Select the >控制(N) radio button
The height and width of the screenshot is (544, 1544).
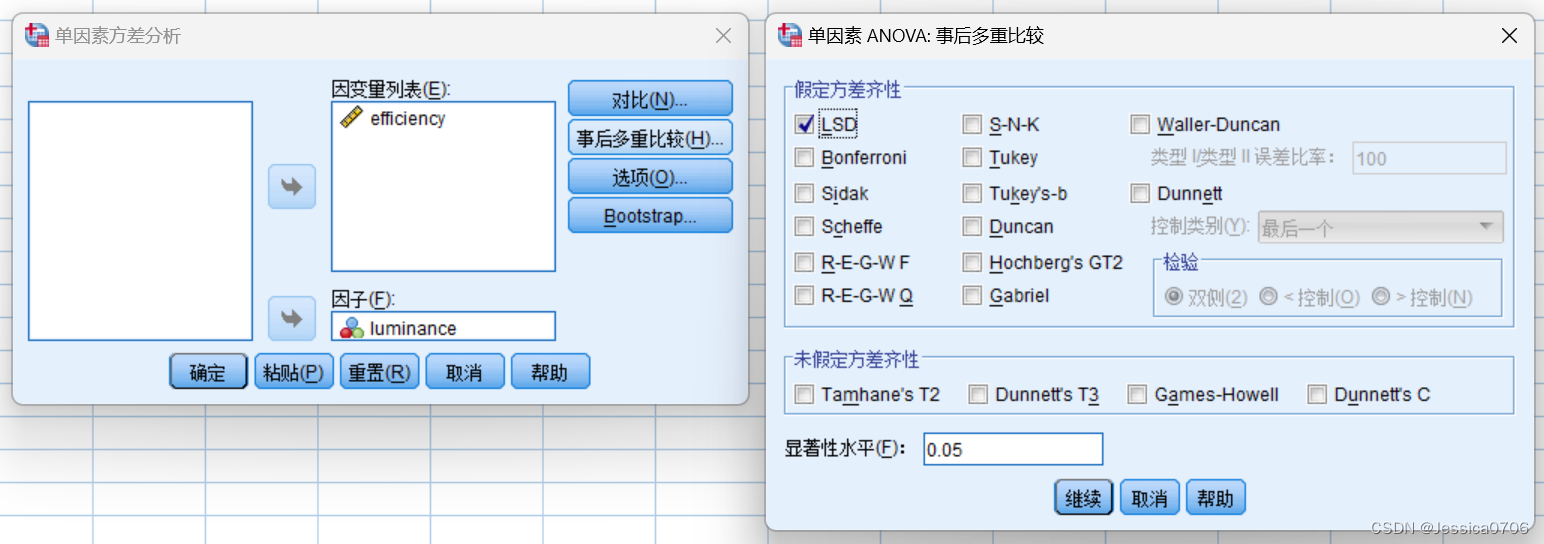(1381, 297)
